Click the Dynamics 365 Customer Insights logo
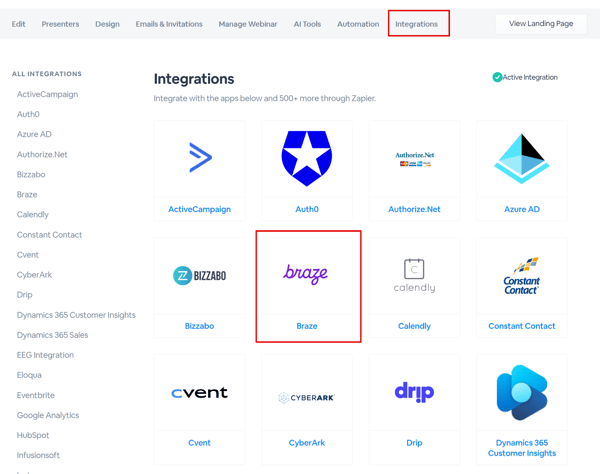This screenshot has width=600, height=474. click(x=521, y=393)
